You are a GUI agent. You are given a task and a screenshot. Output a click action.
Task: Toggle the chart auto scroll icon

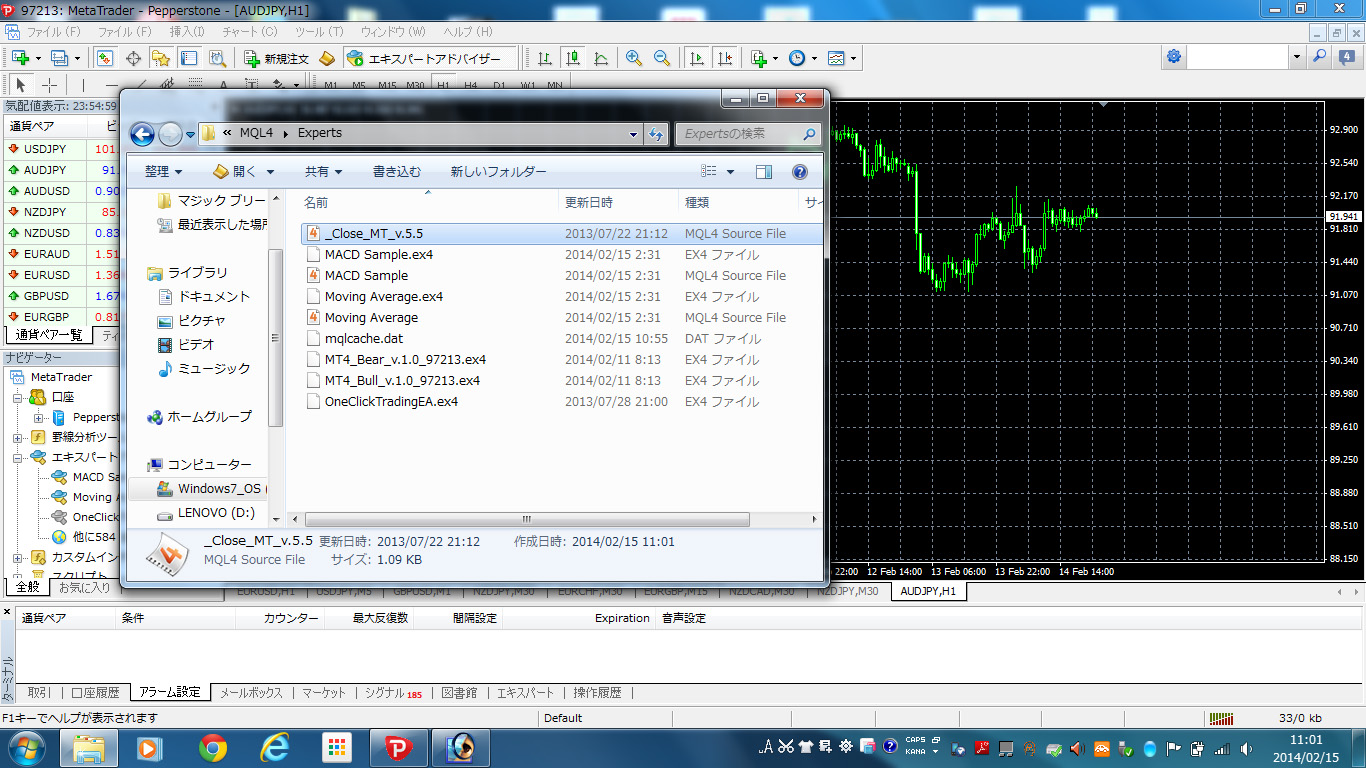696,58
